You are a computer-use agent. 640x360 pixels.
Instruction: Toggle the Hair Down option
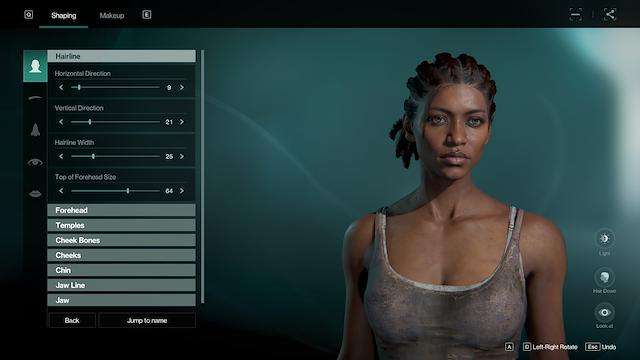click(604, 277)
